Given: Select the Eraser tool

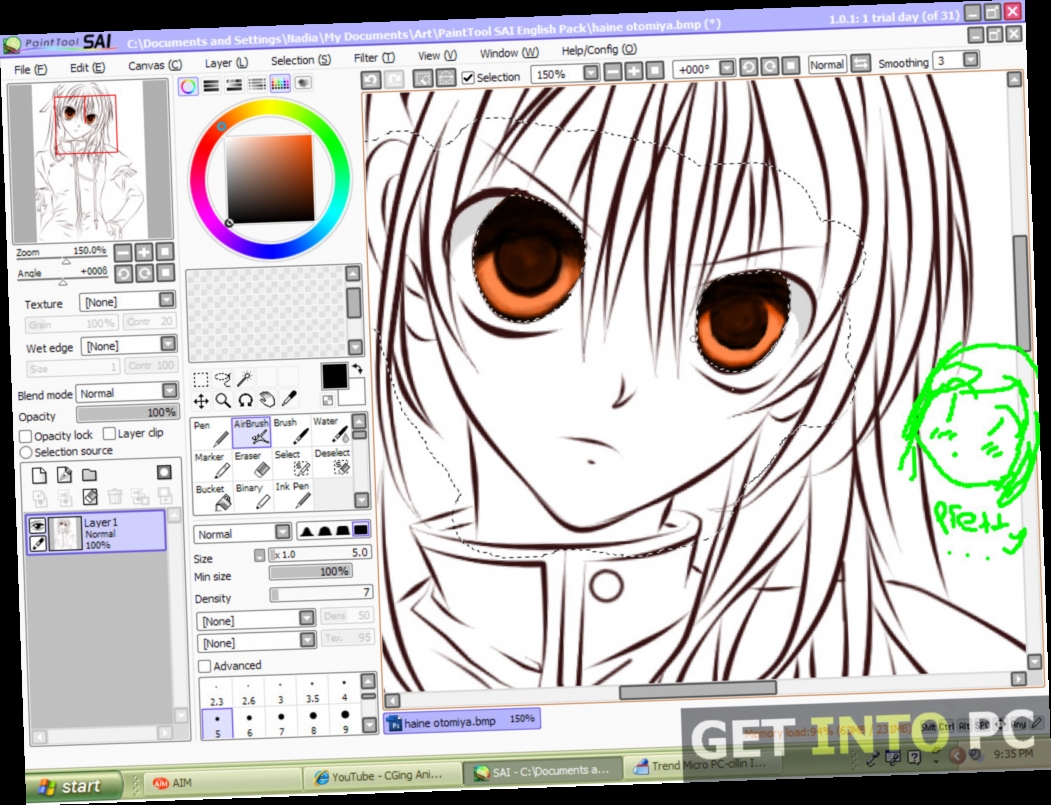Looking at the screenshot, I should (252, 464).
